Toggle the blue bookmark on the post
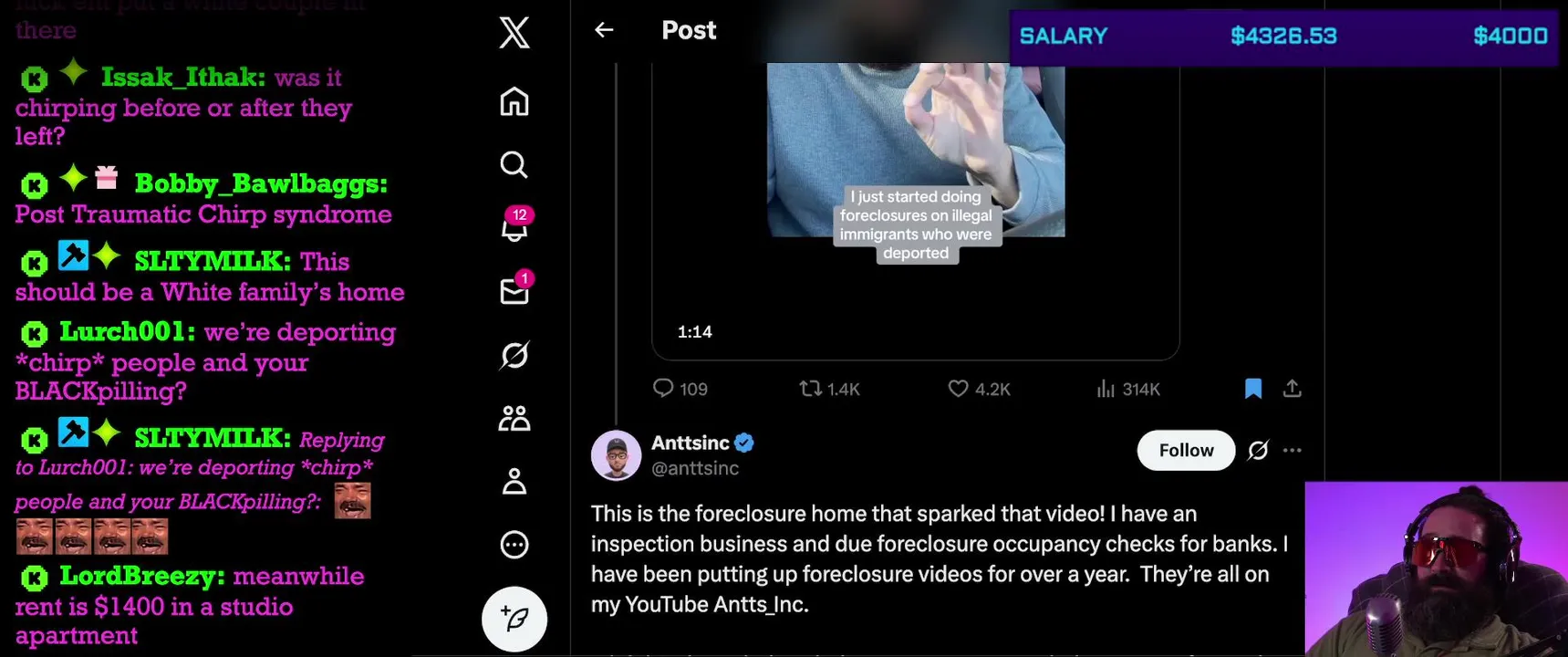The image size is (1568, 657). (x=1253, y=389)
